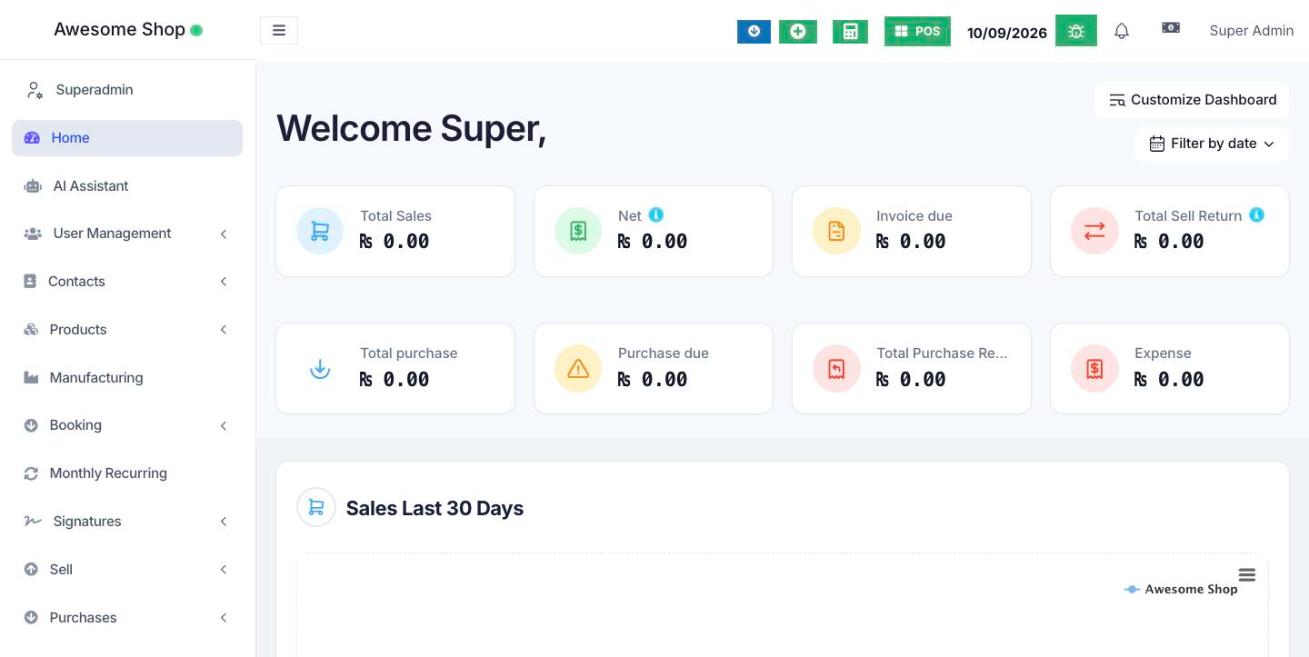Expand the Sell submenu arrow

coord(224,570)
